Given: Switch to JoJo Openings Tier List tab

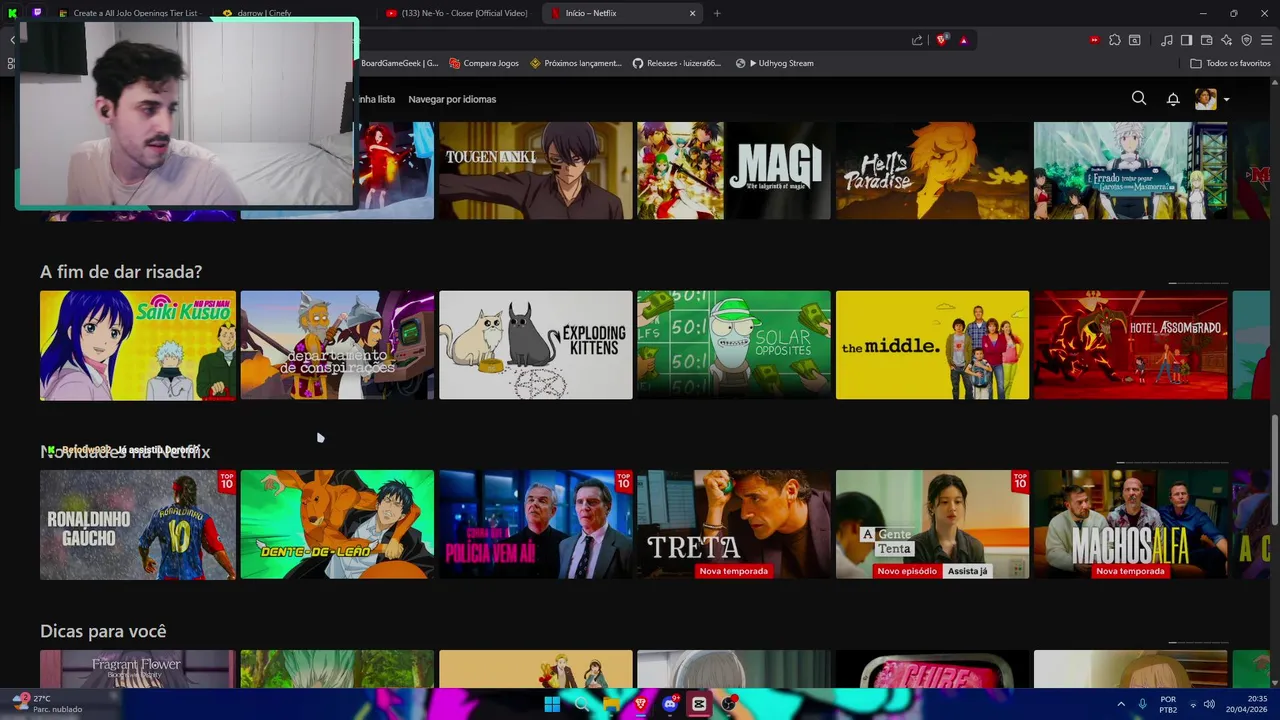Looking at the screenshot, I should tap(130, 13).
